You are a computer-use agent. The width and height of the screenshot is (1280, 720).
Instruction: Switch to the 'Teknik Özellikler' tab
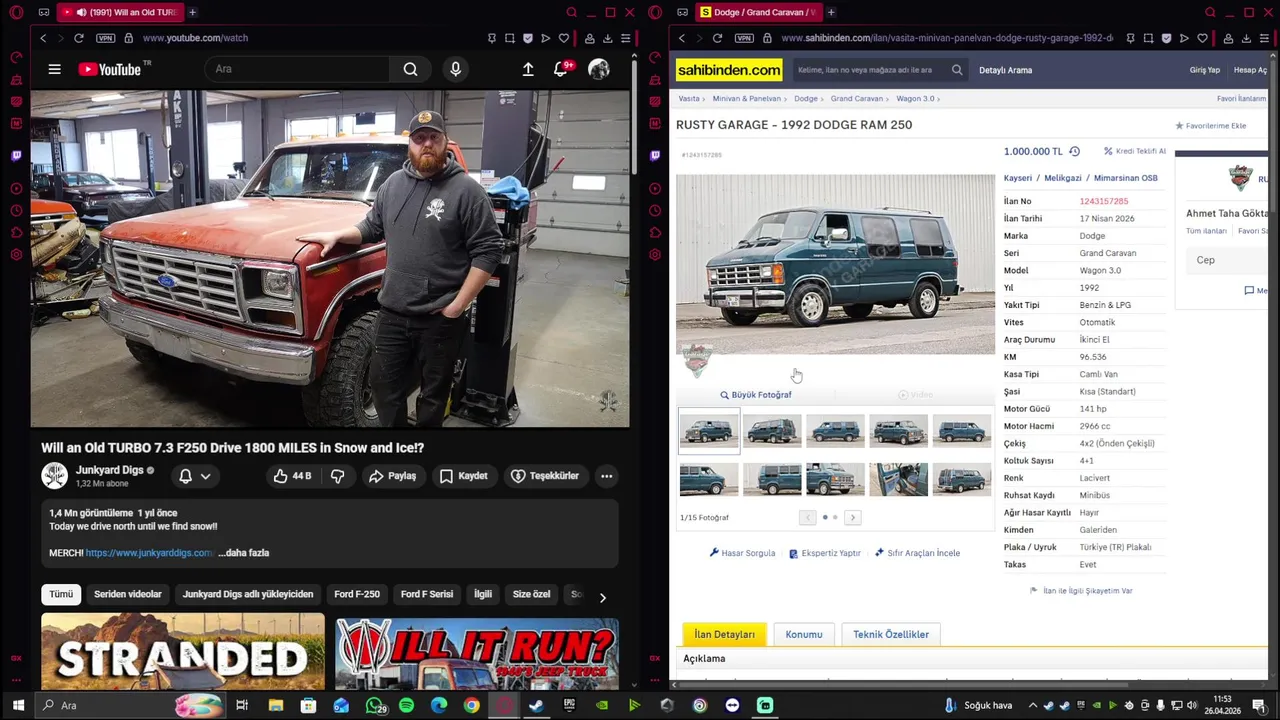tap(891, 634)
